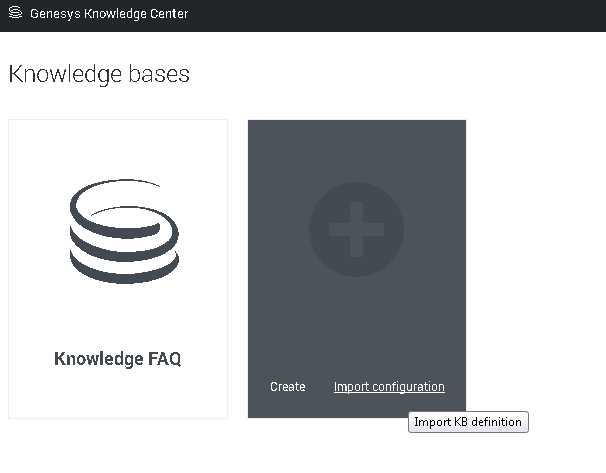Click the Create link
The image size is (606, 473).
(x=288, y=387)
